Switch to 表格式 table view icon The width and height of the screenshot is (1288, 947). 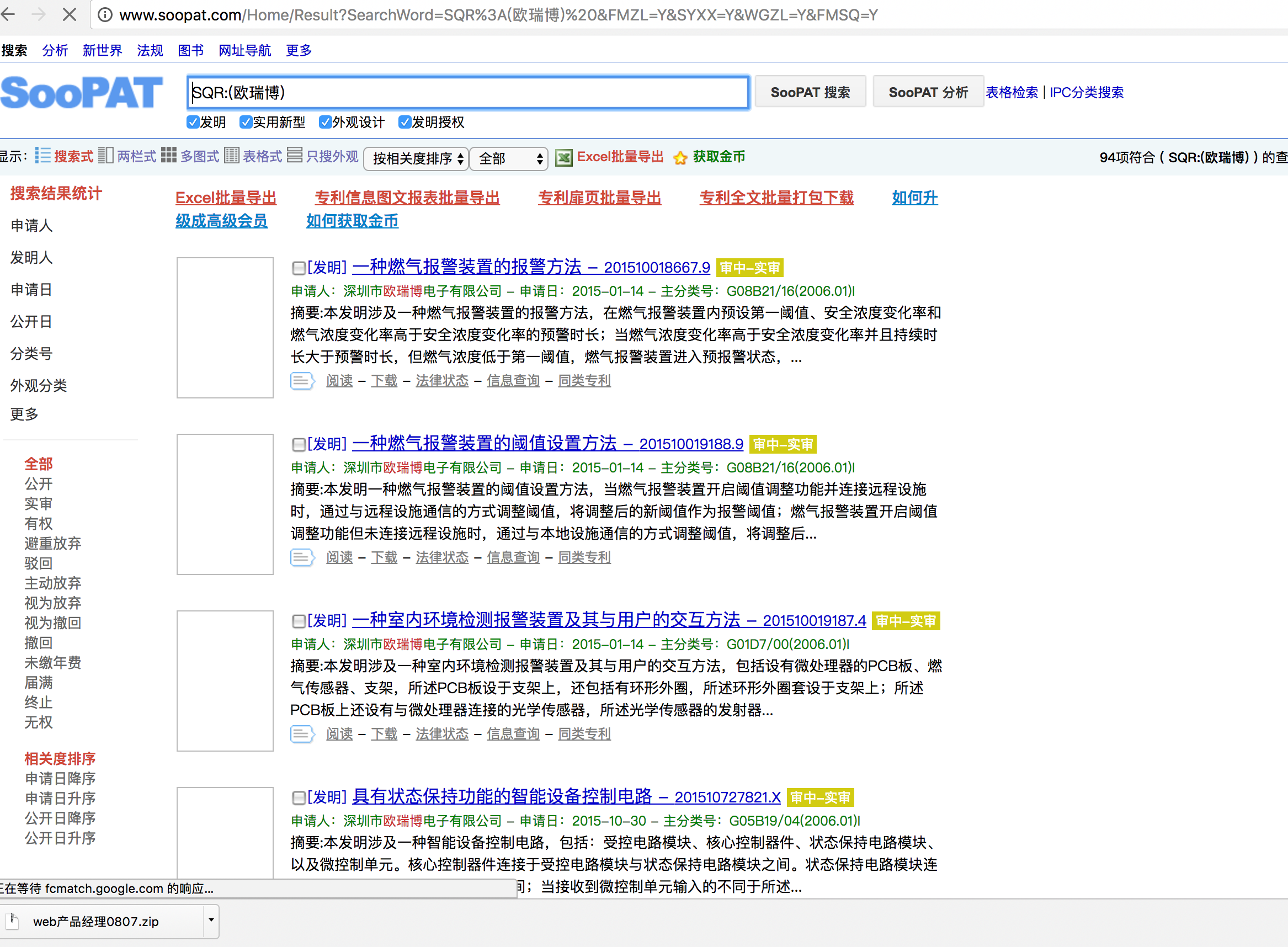coord(232,155)
